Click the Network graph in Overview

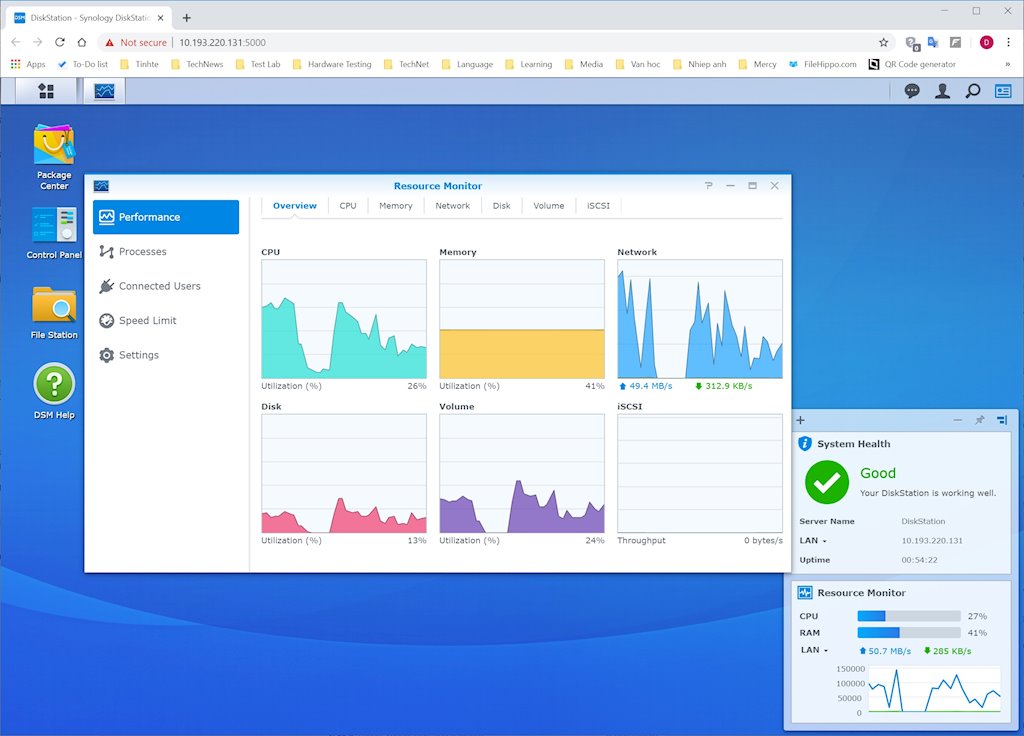[x=699, y=318]
